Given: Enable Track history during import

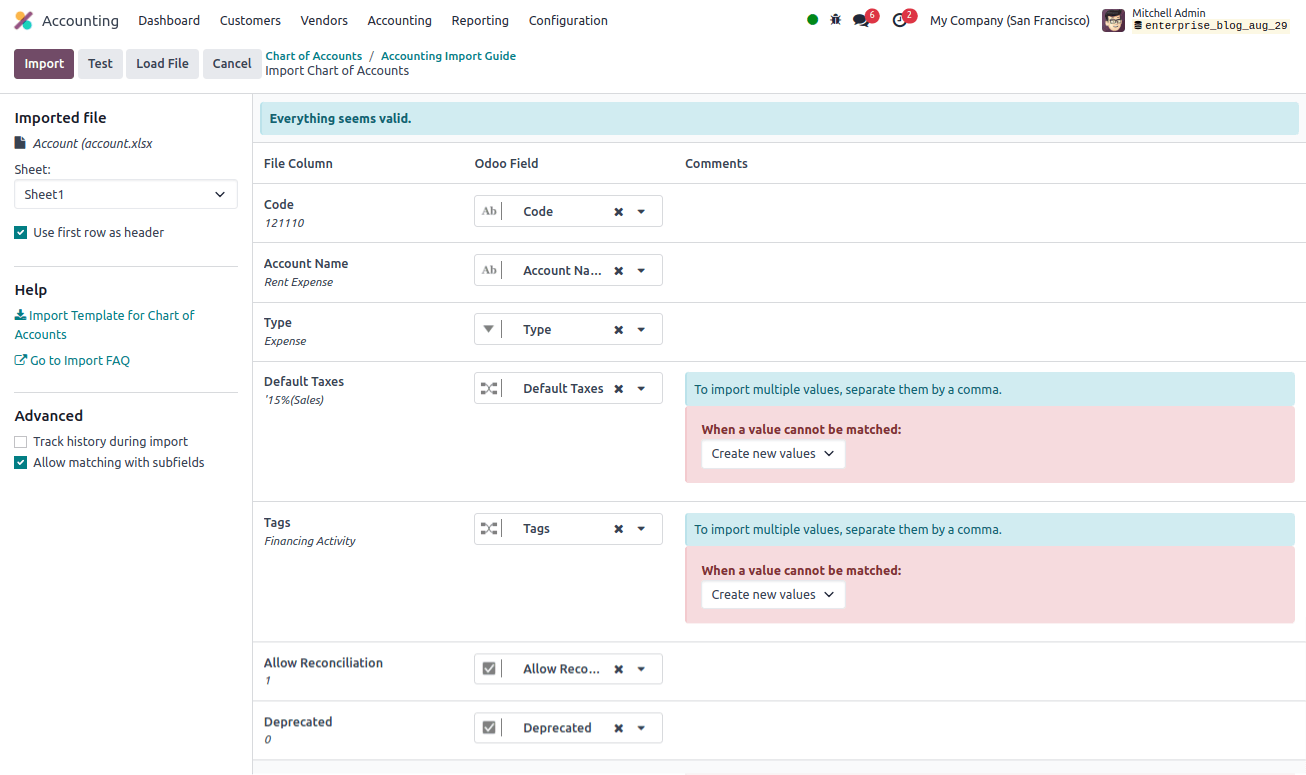Looking at the screenshot, I should point(21,441).
